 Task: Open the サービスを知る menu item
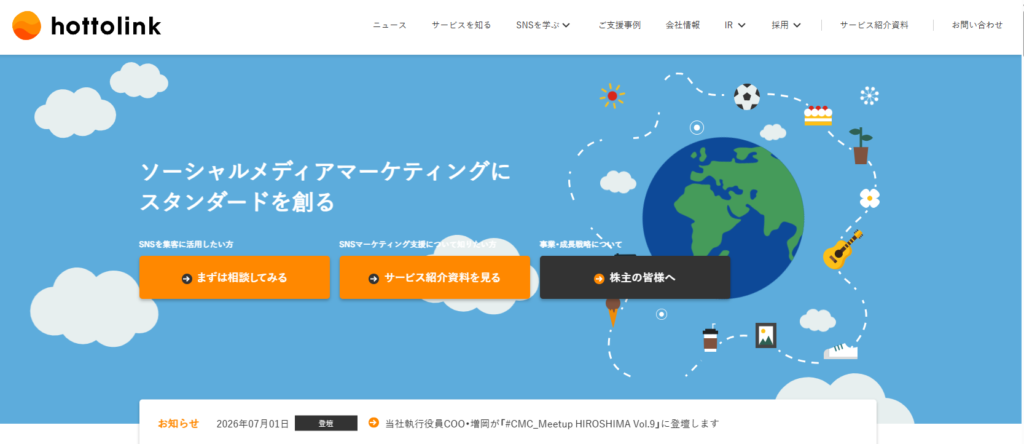tap(461, 25)
